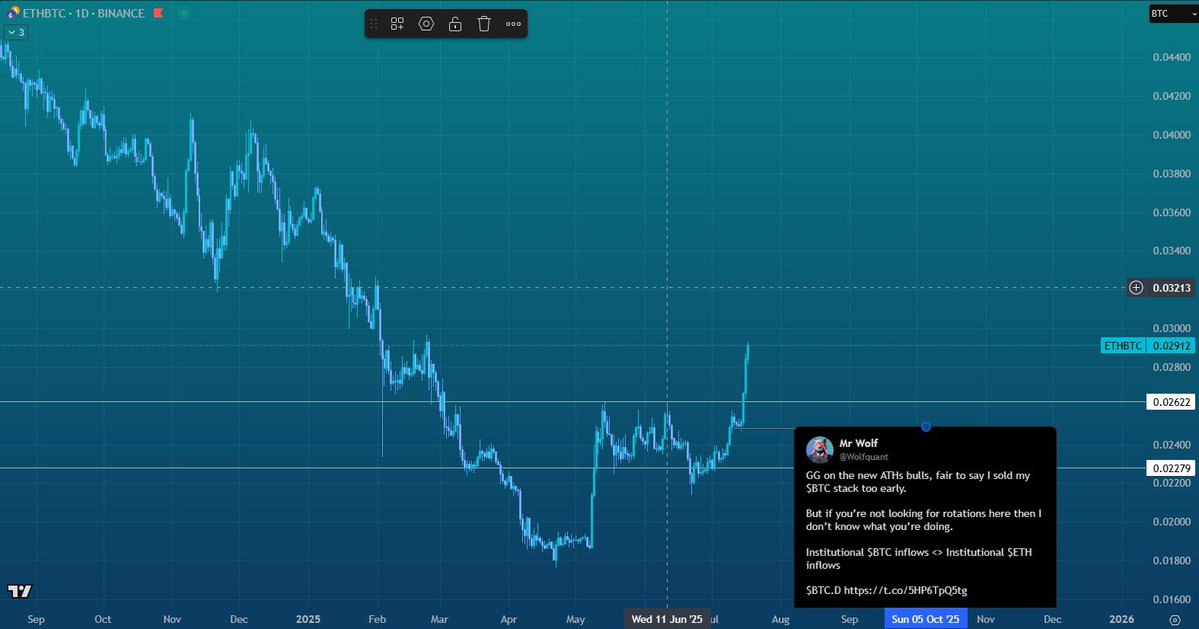Click the 0.02400 price scale value
This screenshot has height=629, width=1199.
click(x=1171, y=445)
